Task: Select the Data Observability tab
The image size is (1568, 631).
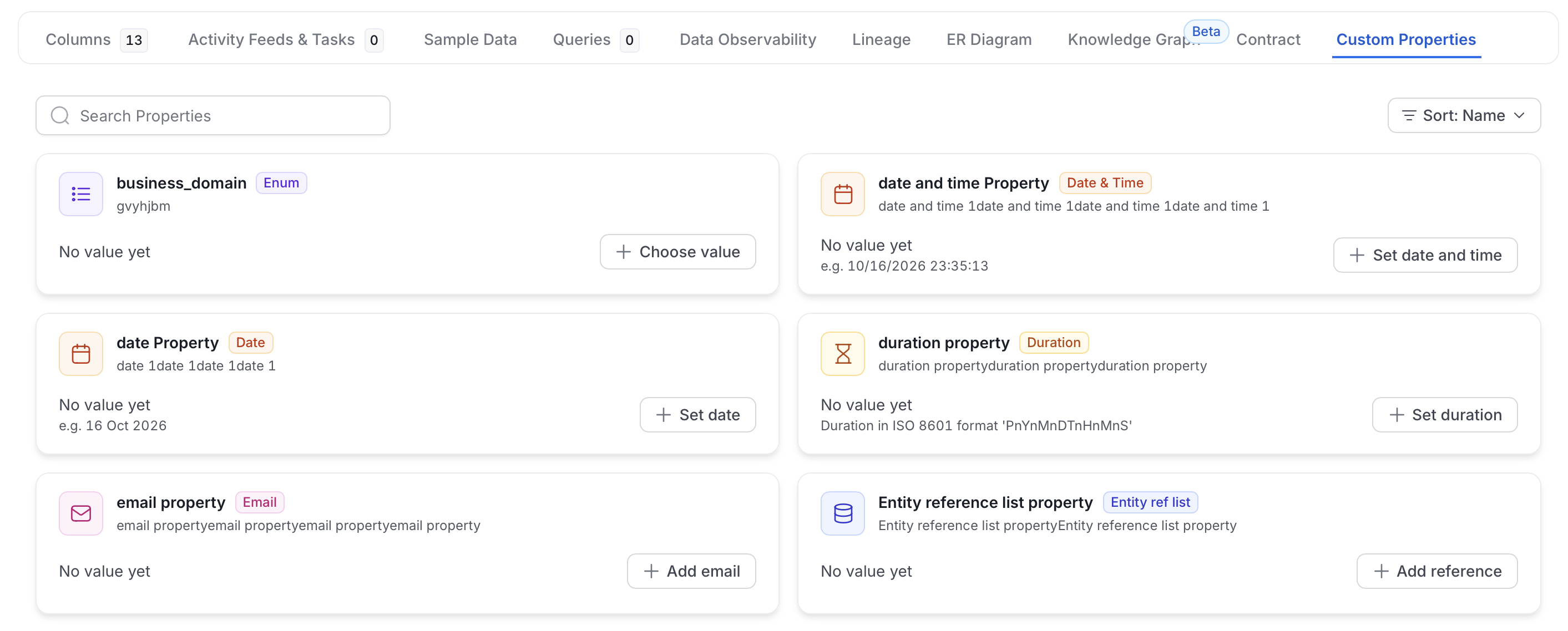Action: coord(747,39)
